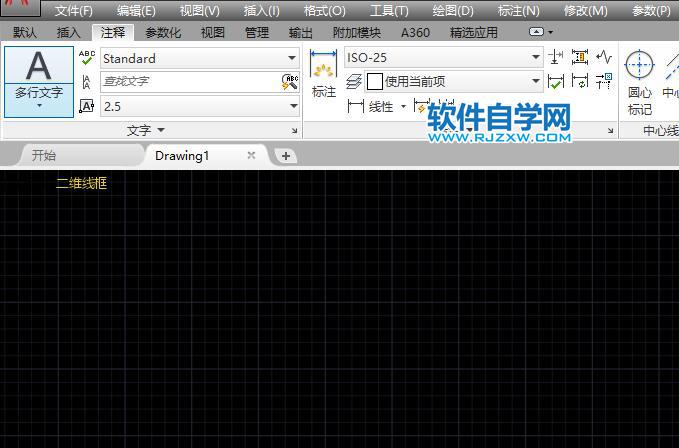Open the 2.5 text height dropdown

294,106
